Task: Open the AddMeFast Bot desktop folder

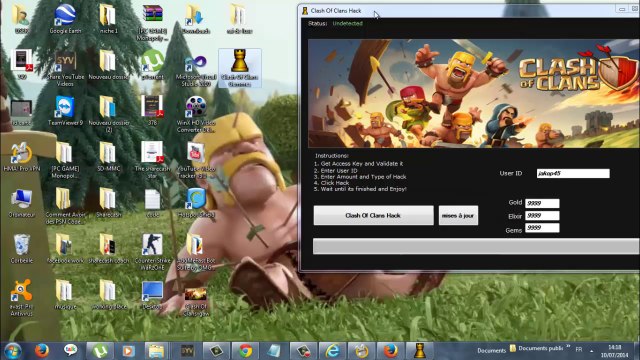Action: [196, 252]
